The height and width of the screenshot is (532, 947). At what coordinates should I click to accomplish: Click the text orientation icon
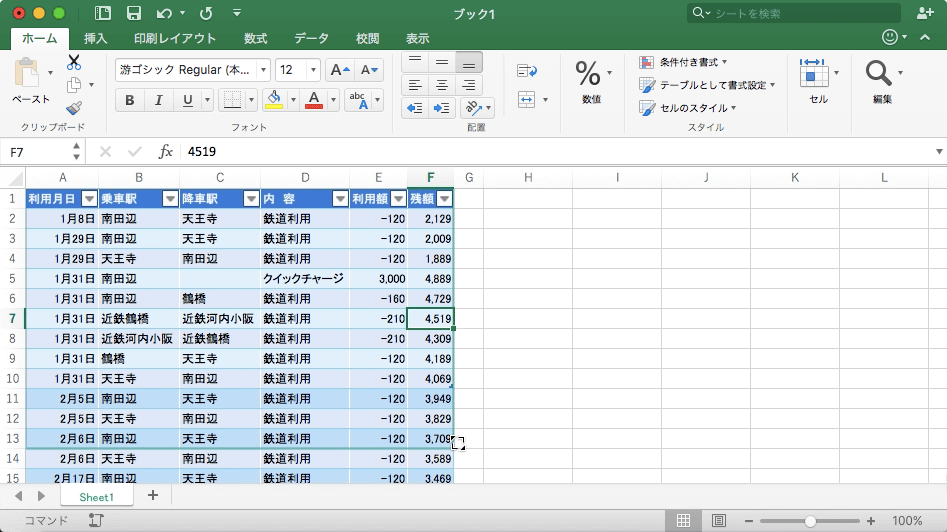[473, 108]
